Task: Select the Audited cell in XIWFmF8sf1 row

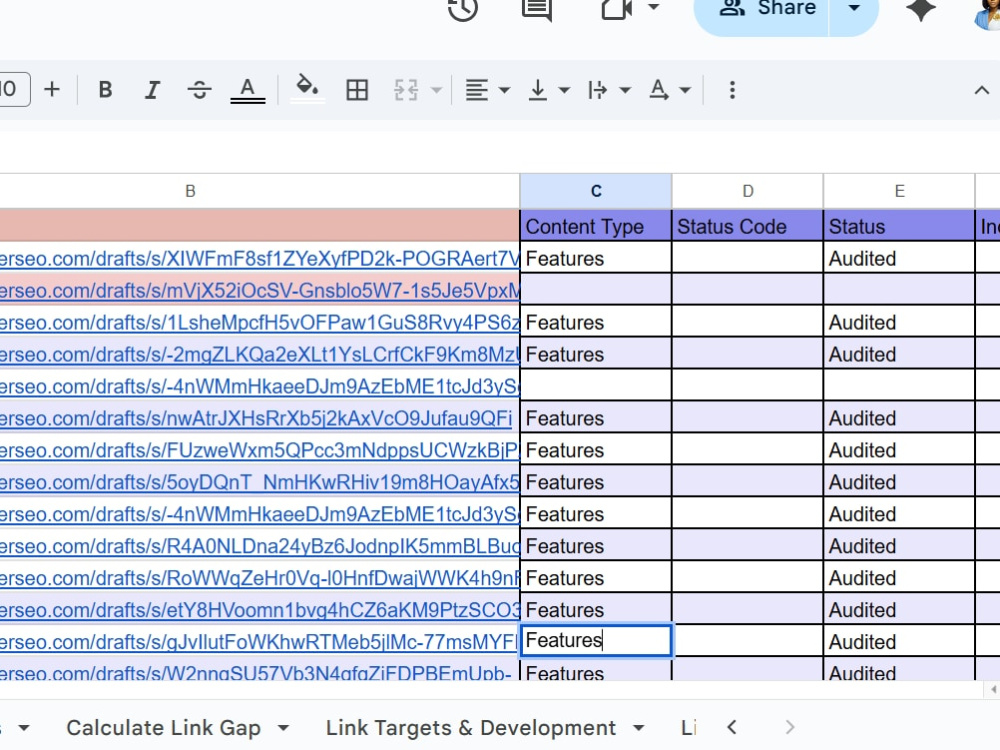Action: (x=899, y=258)
